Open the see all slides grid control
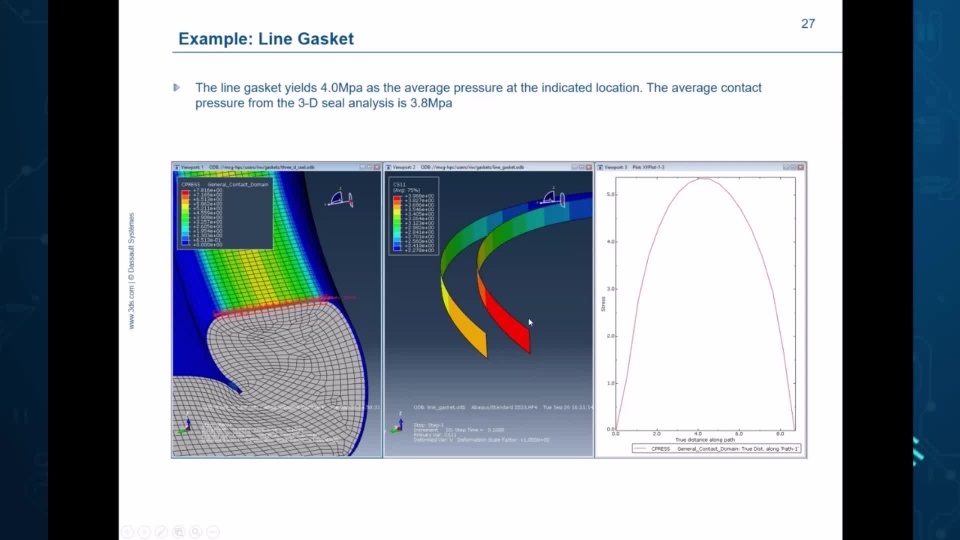Image resolution: width=960 pixels, height=540 pixels. coord(179,532)
